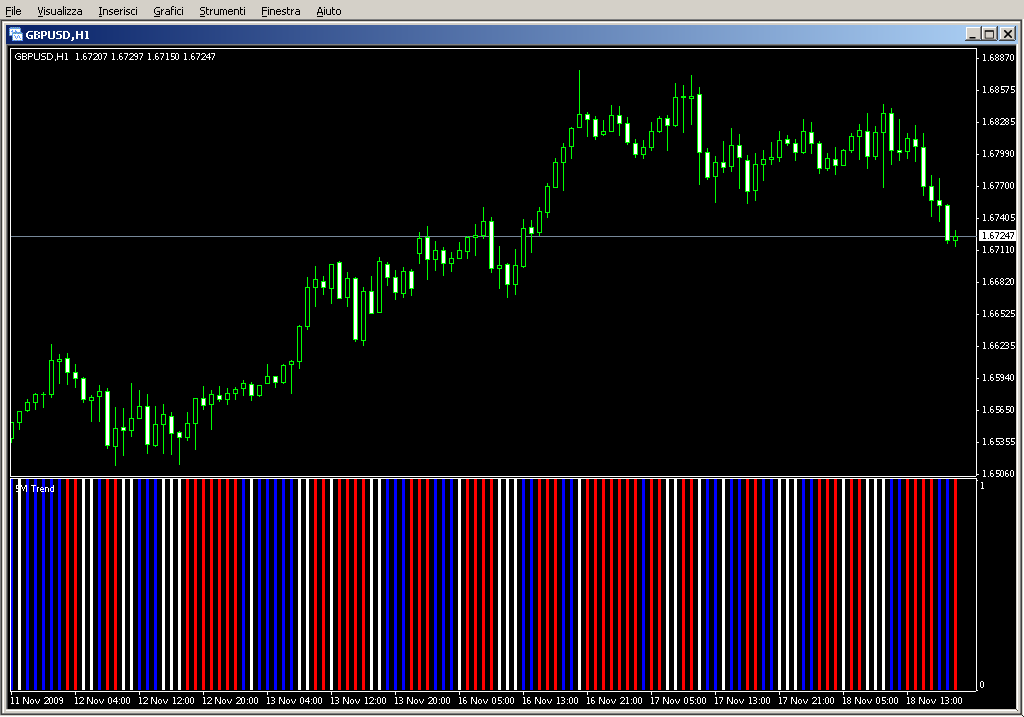The image size is (1024, 717).
Task: Click the GBPUSD chart window icon
Action: 16,34
